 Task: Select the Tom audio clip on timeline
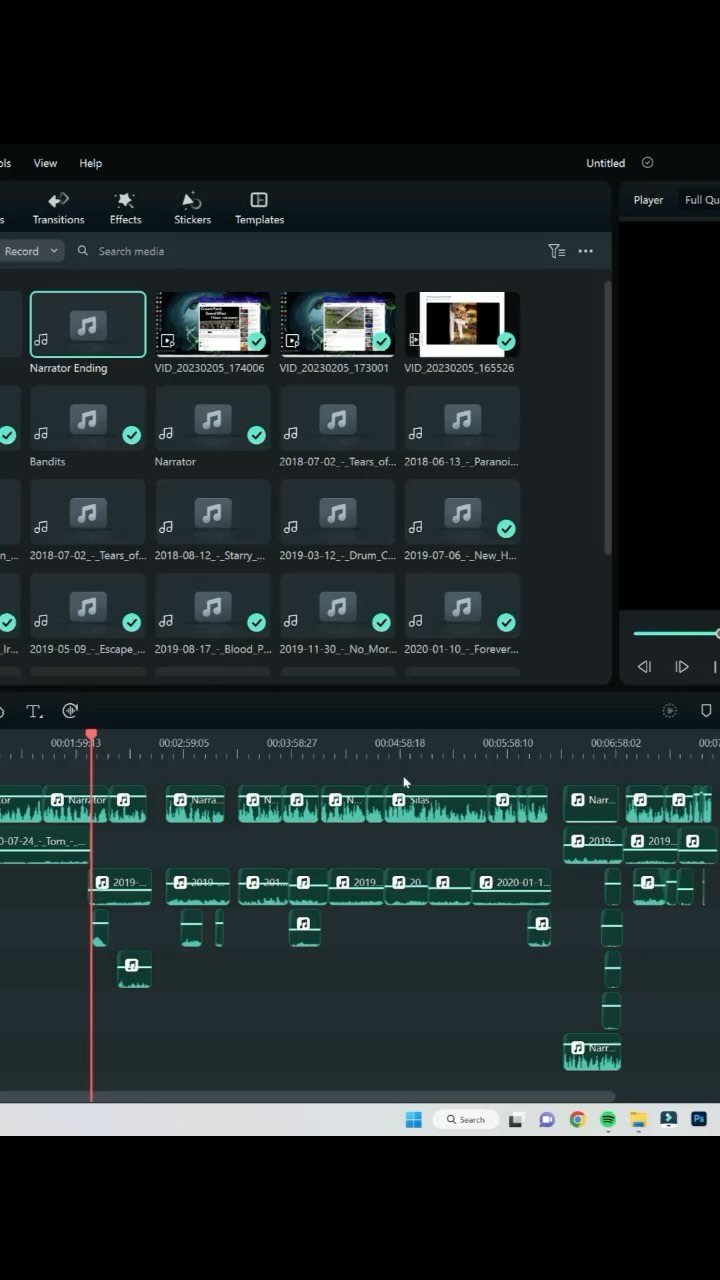[x=44, y=846]
